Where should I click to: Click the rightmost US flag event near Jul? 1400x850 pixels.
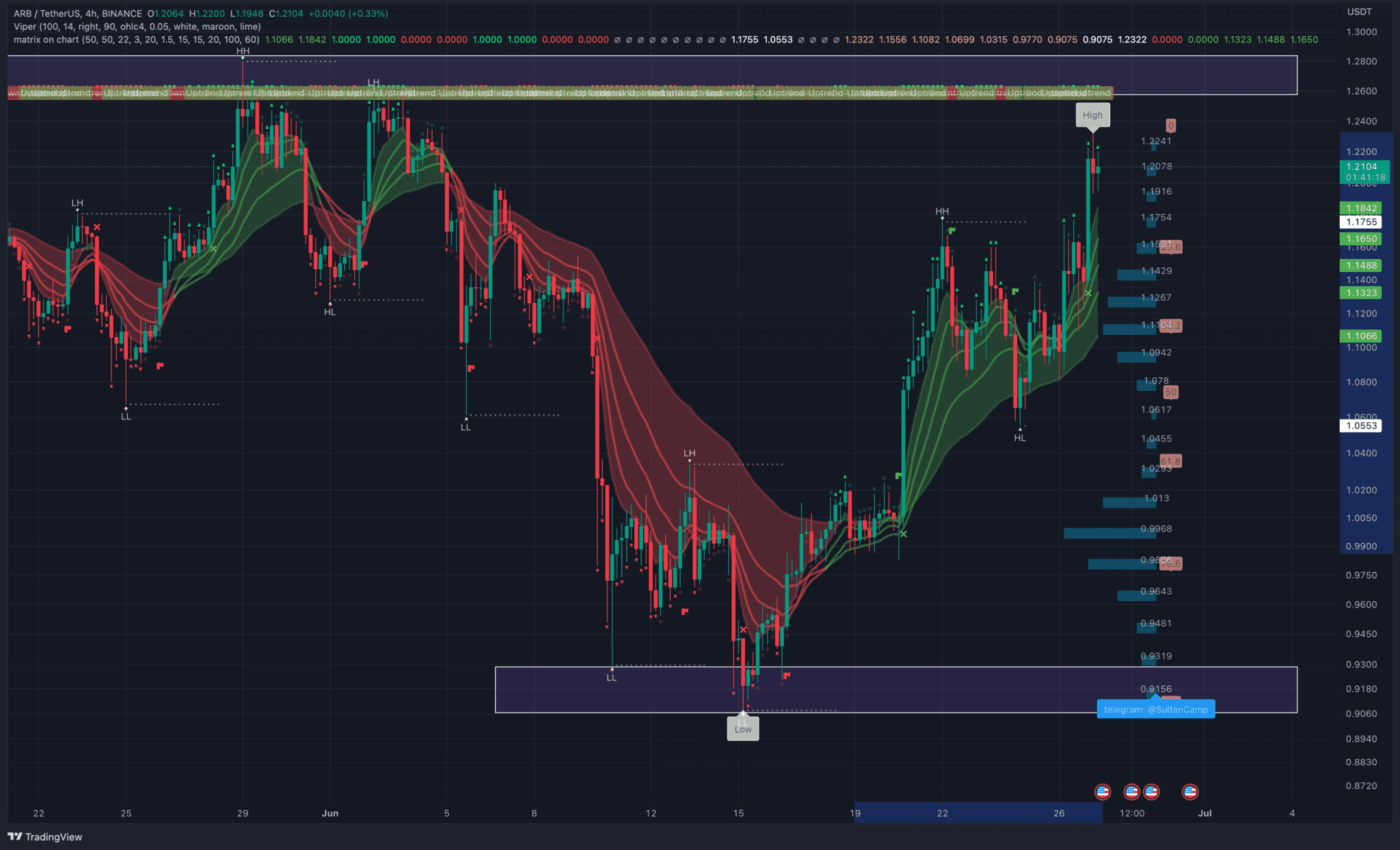1190,792
